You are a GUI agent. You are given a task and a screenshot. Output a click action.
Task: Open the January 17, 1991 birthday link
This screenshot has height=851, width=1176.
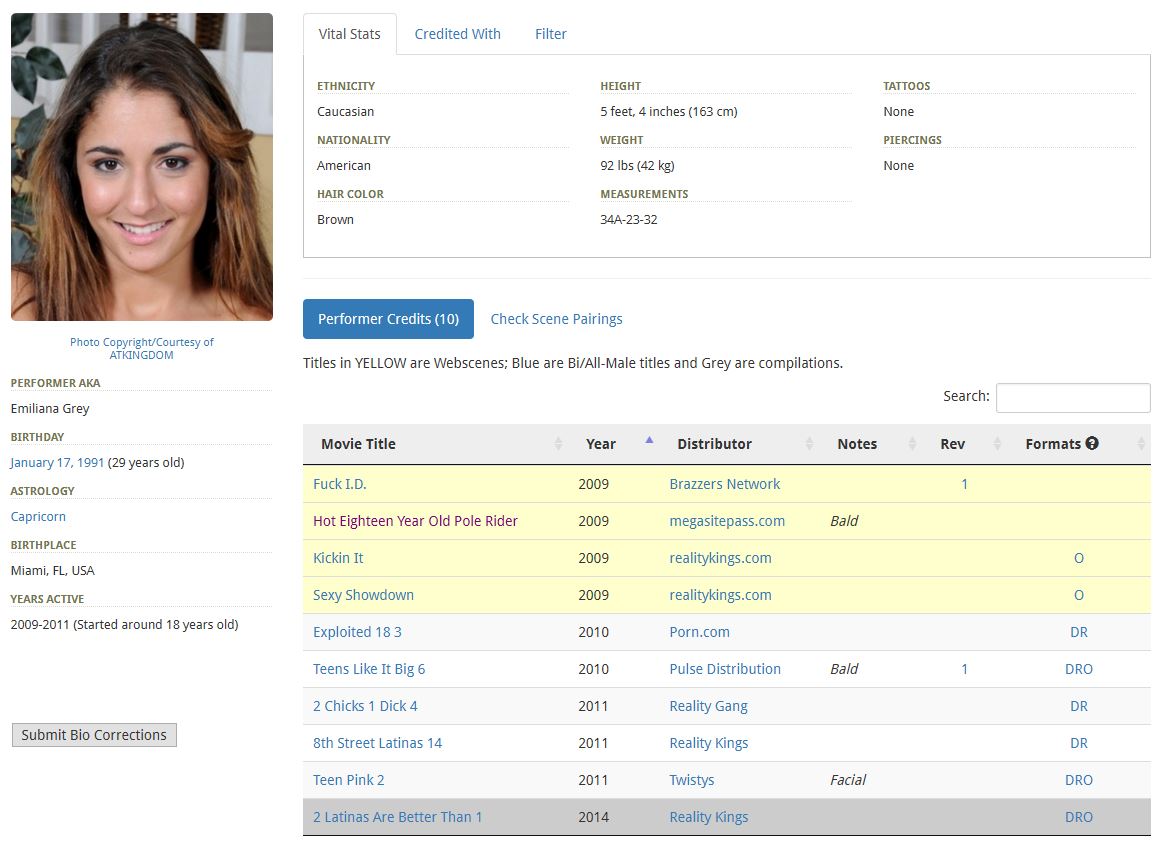coord(57,463)
